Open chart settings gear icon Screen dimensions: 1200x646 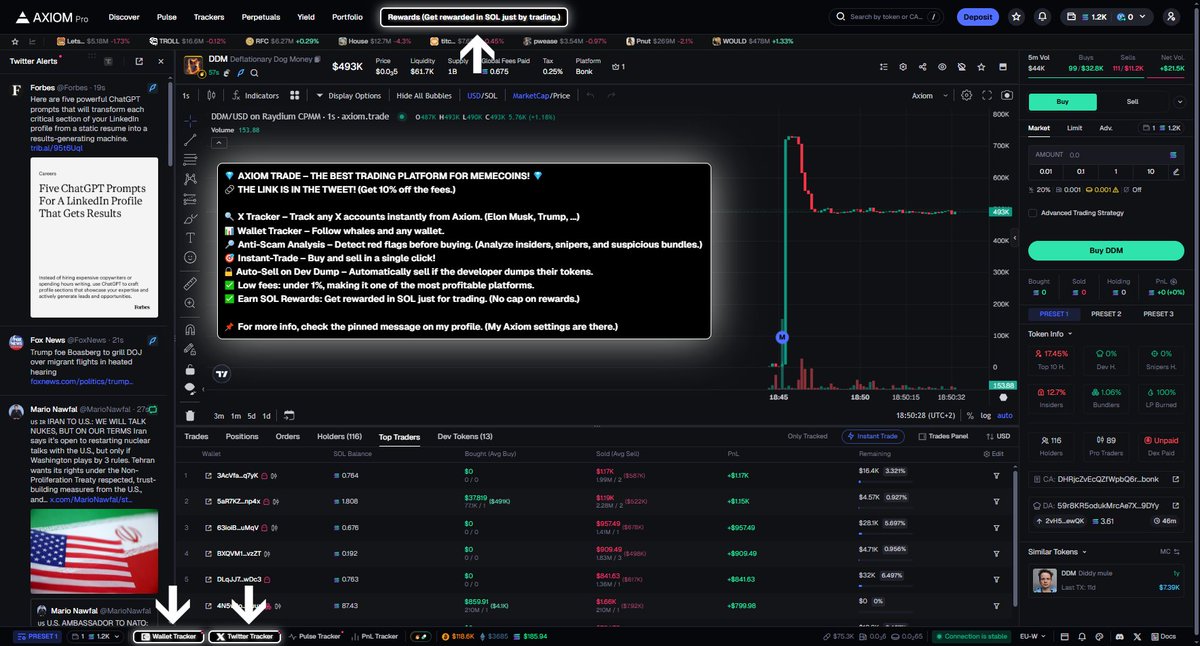[x=966, y=95]
